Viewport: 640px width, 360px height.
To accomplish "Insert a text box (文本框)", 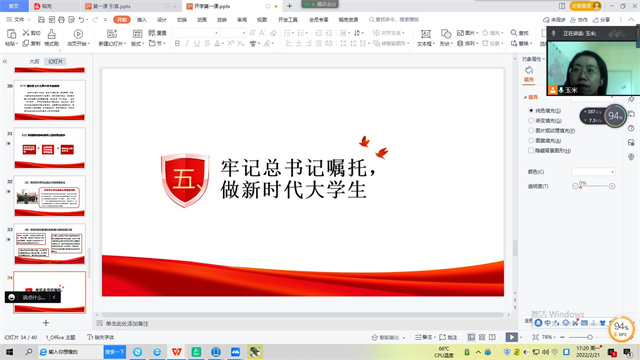I will [425, 38].
